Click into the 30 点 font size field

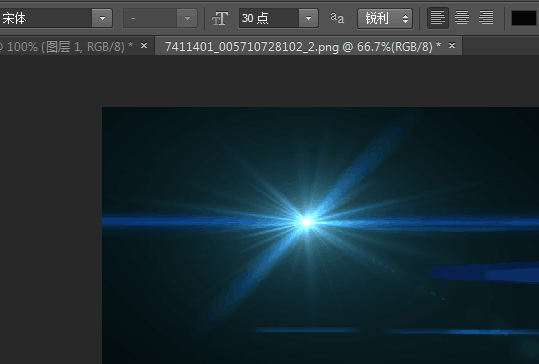tap(268, 18)
